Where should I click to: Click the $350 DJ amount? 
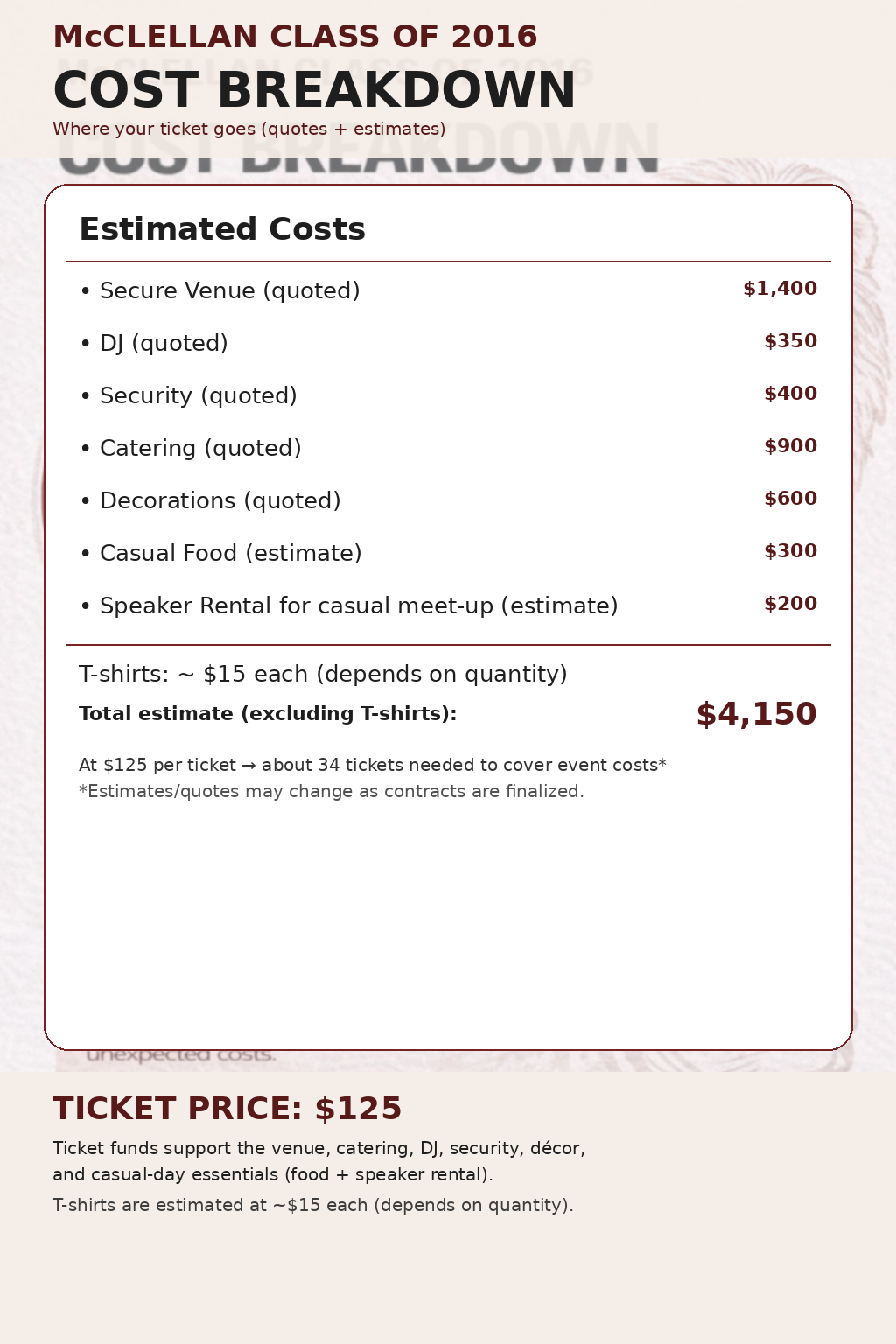[x=790, y=341]
